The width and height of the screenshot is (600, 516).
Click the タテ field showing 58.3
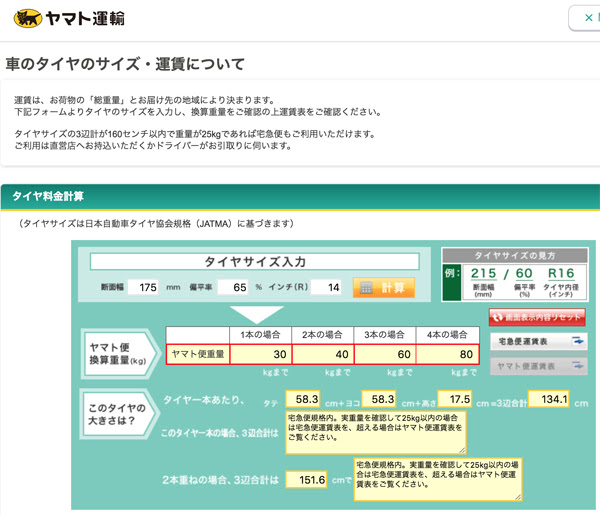tap(303, 399)
